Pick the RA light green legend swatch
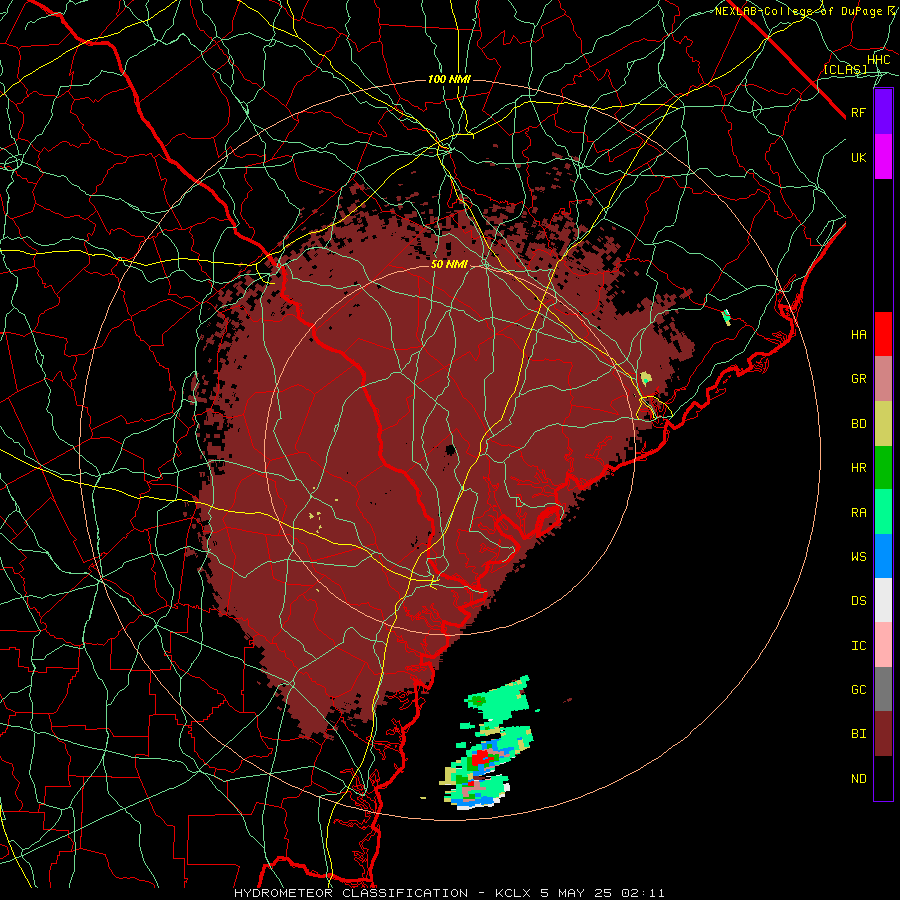The width and height of the screenshot is (900, 900). 883,512
